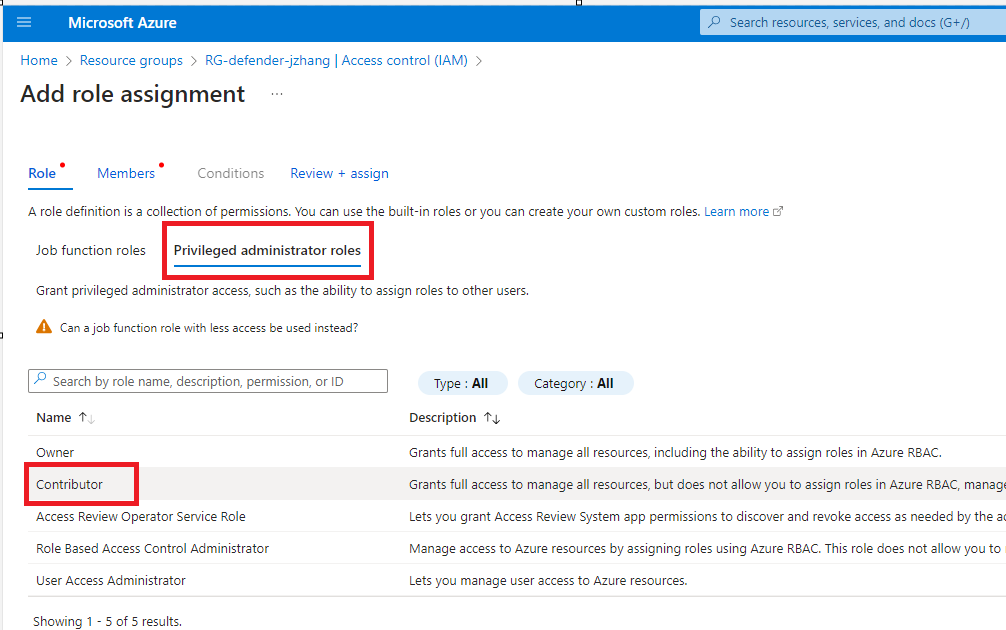The image size is (1006, 630).
Task: Switch to the Members tab
Action: pyautogui.click(x=126, y=173)
